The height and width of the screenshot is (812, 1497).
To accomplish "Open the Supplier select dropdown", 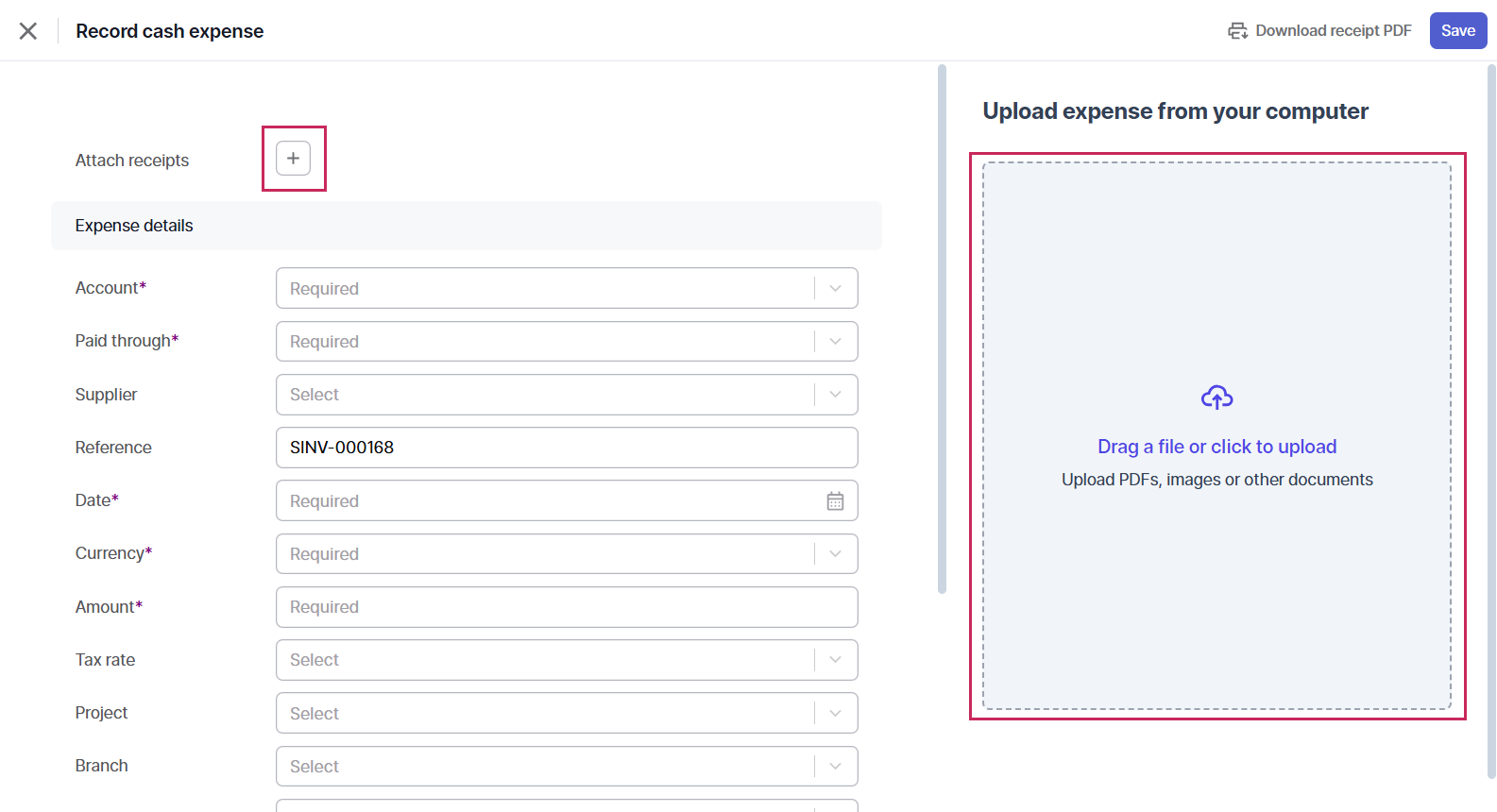I will tap(835, 395).
